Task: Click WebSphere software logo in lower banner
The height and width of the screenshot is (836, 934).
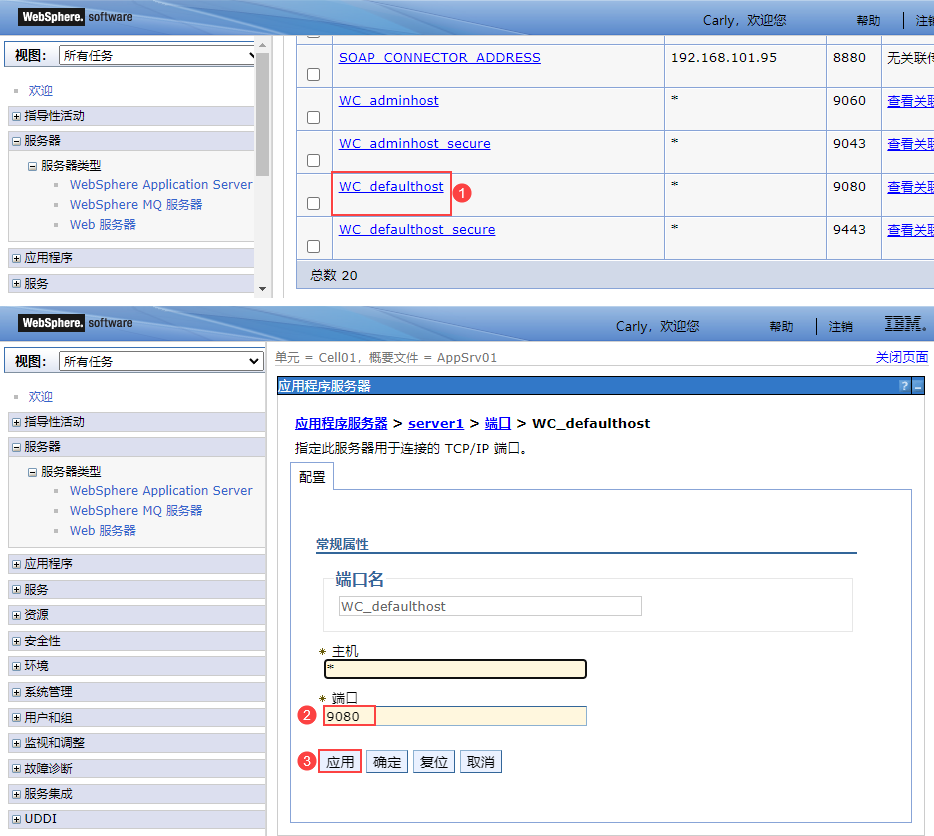Action: tap(75, 322)
